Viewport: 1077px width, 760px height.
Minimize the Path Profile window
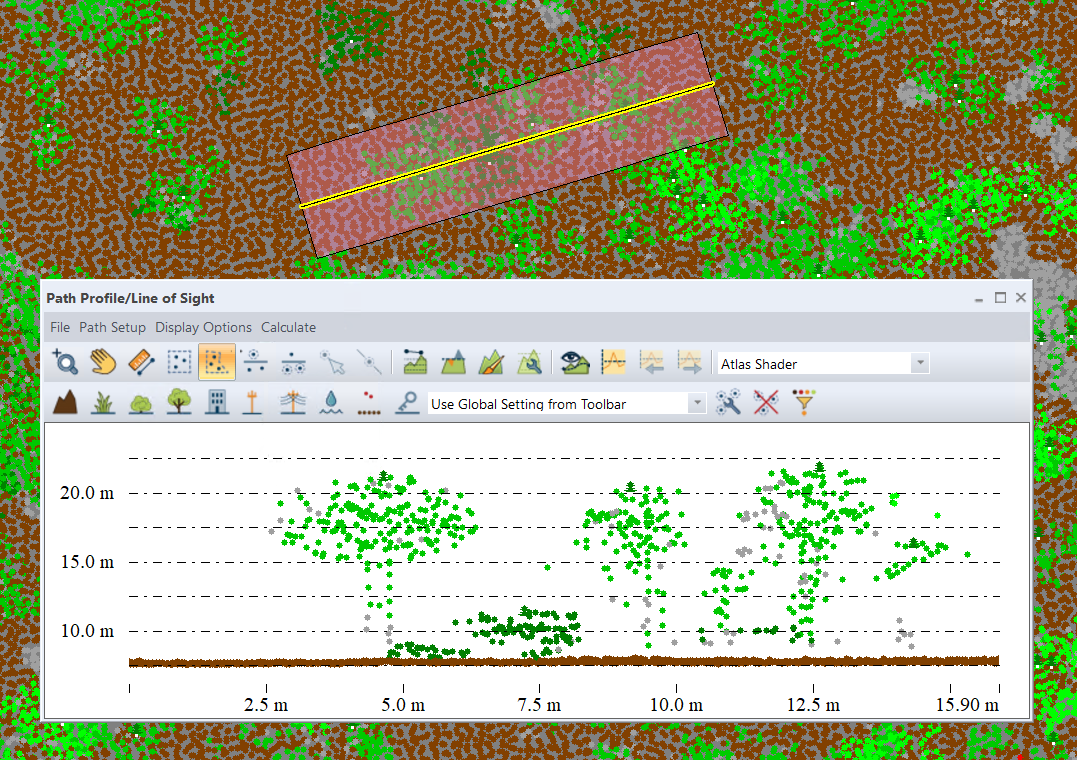tap(979, 299)
